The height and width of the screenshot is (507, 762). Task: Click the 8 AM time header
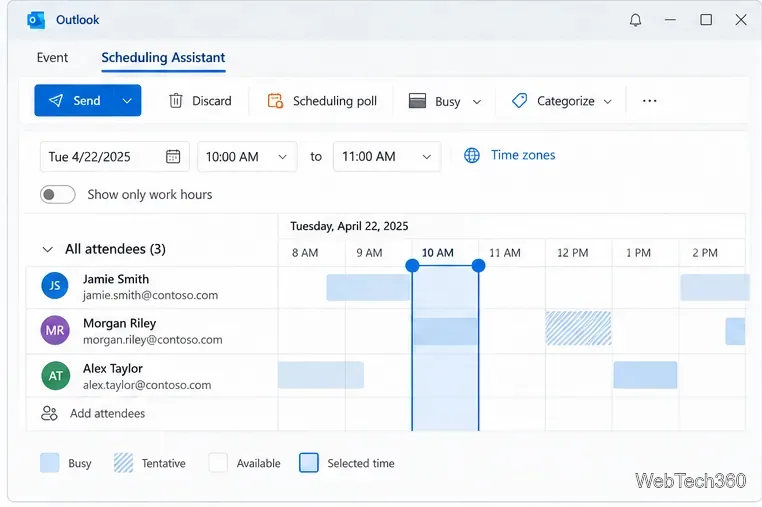(305, 253)
